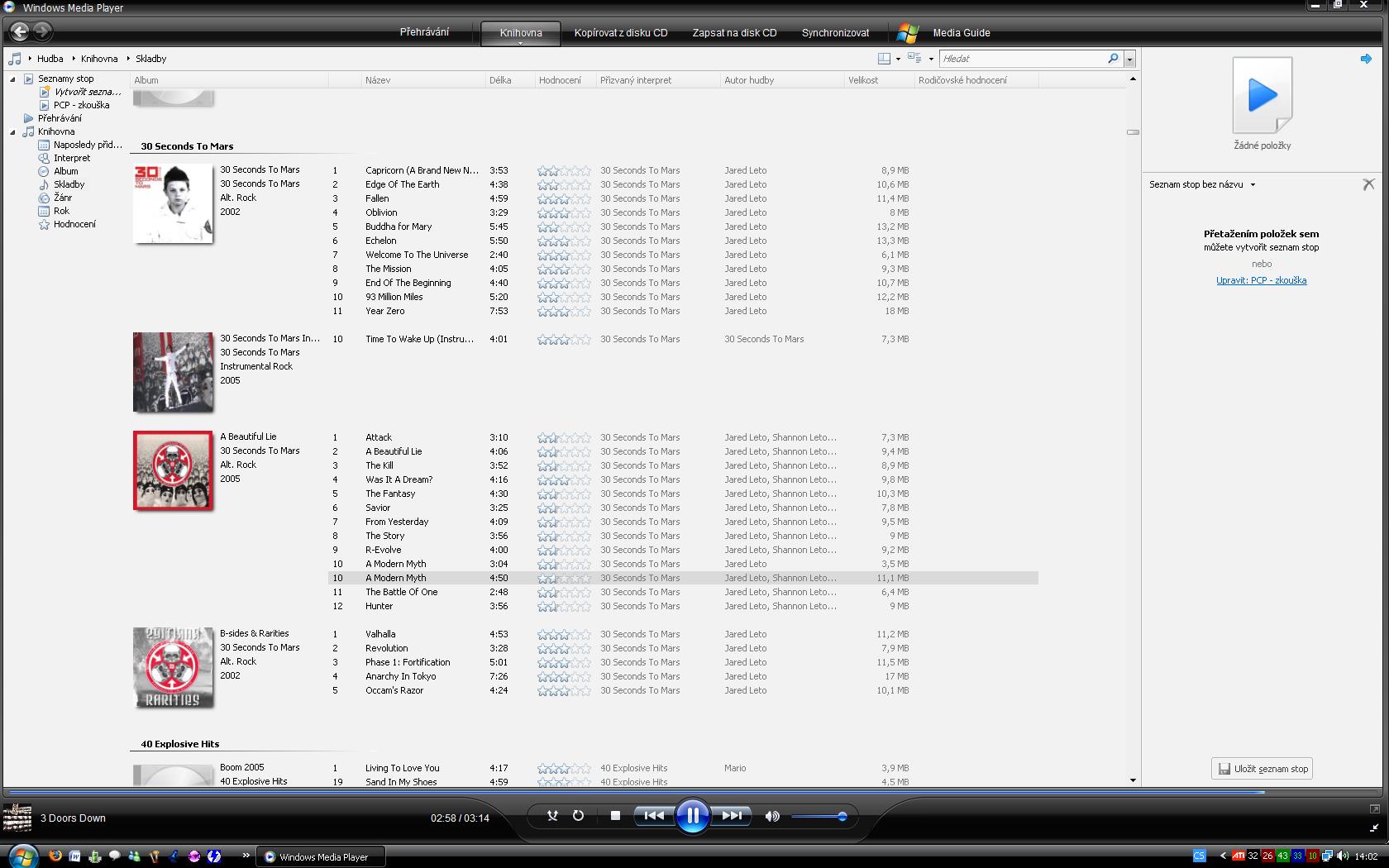Viewport: 1389px width, 868px height.
Task: Click the playback seek bar
Action: click(x=694, y=792)
